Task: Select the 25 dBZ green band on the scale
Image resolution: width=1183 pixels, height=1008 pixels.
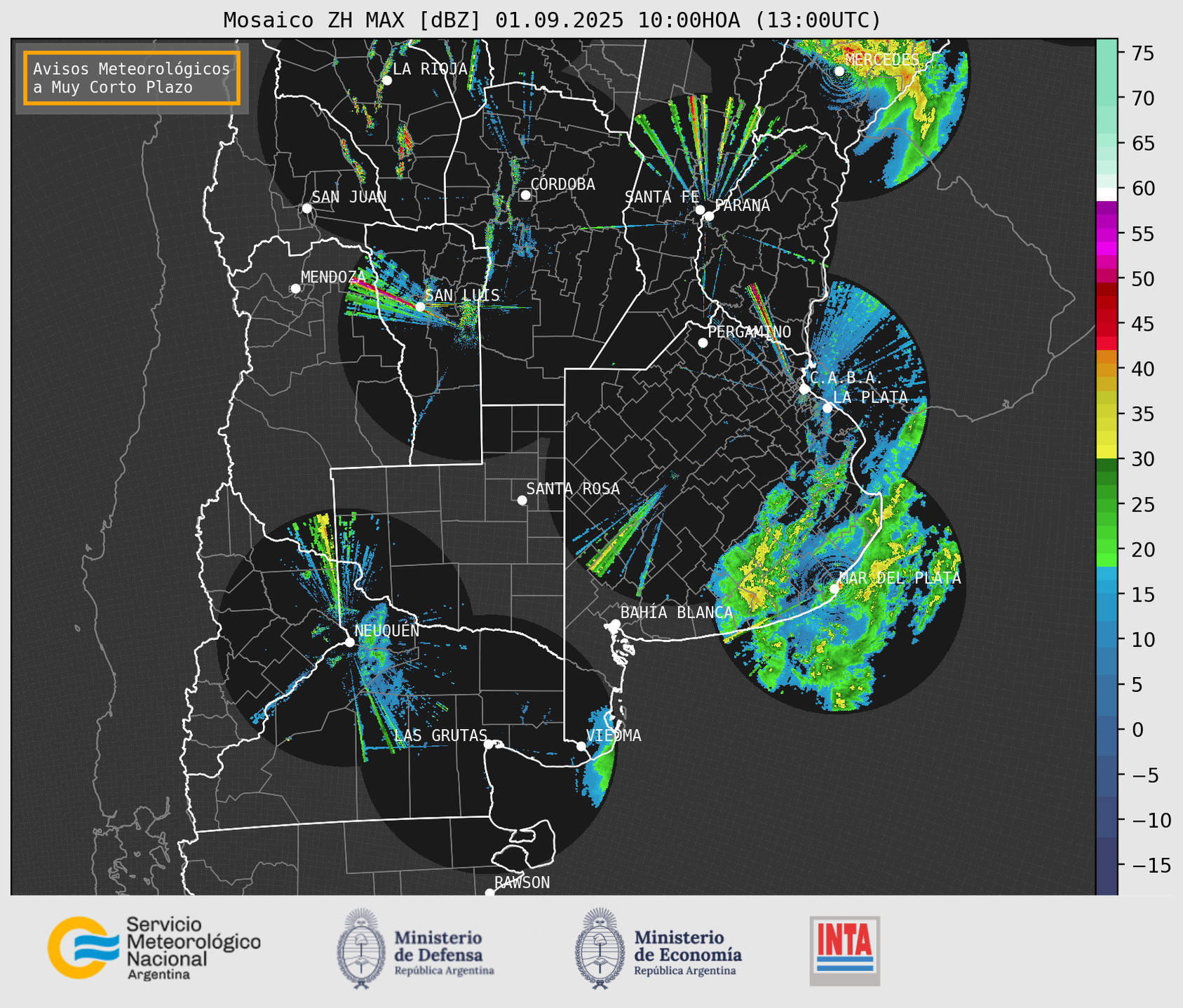Action: 1107,505
